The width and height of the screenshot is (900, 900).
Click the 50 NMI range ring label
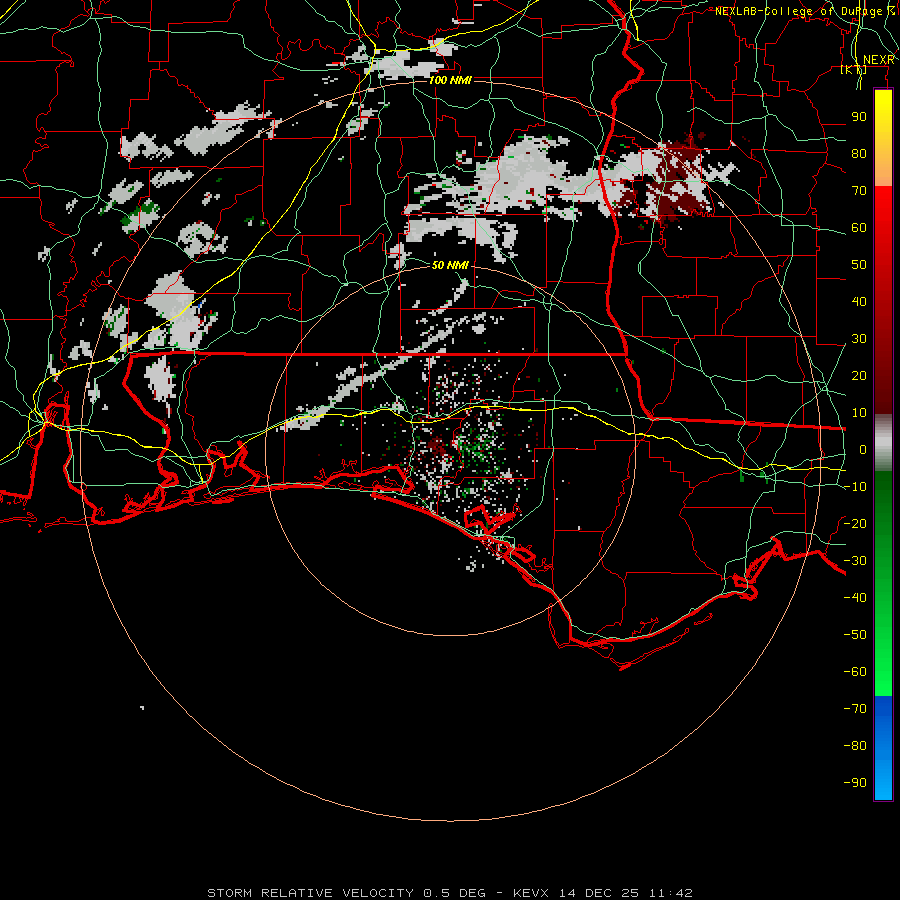(450, 265)
